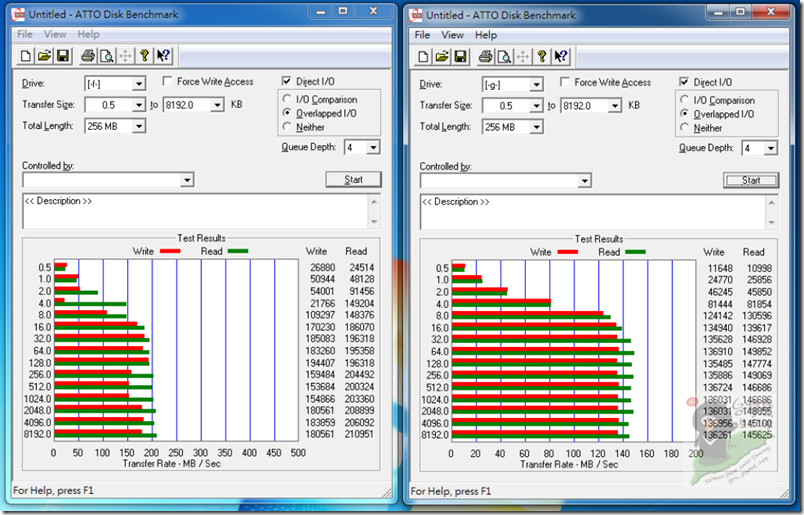The height and width of the screenshot is (515, 804).
Task: Select Overlapped I/O radio in left window
Action: 287,112
